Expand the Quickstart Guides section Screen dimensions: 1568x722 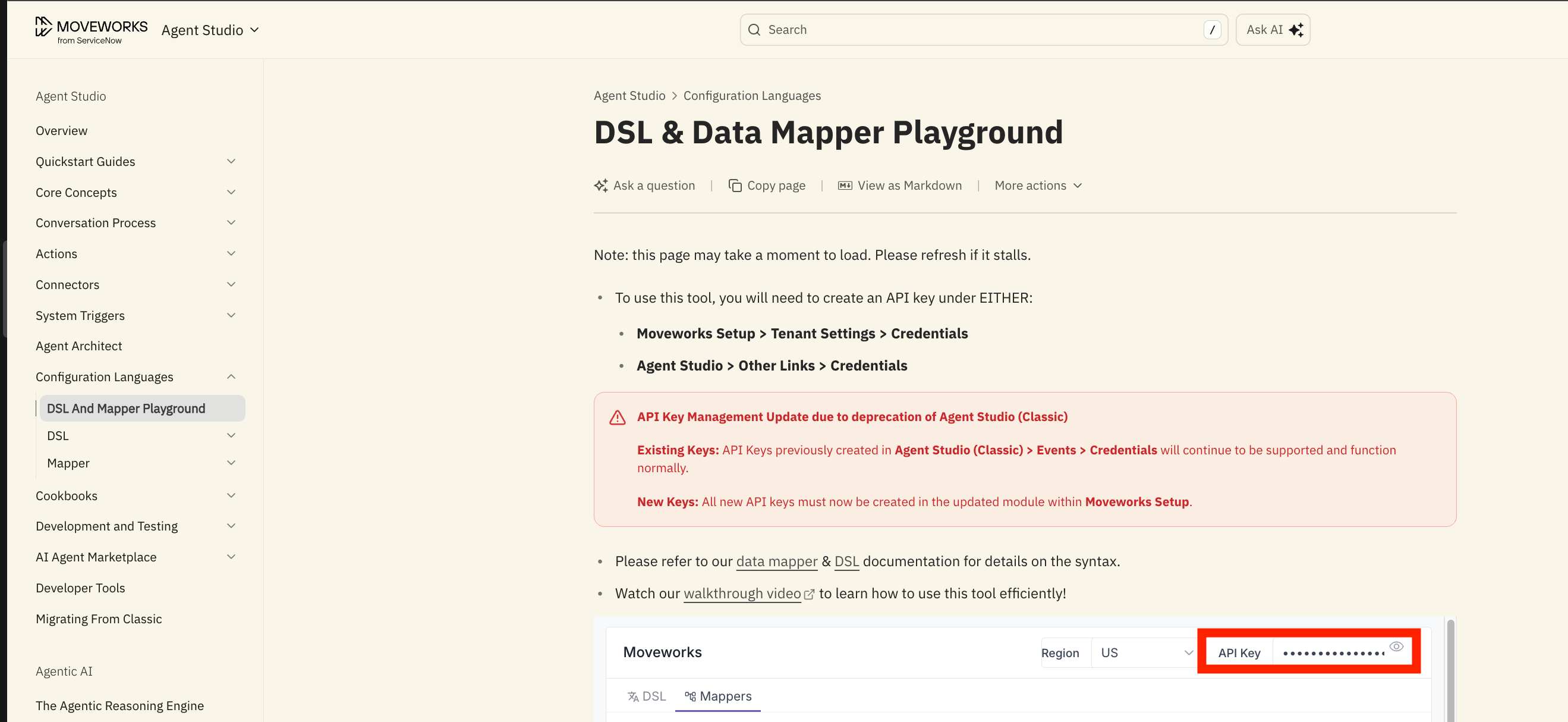[231, 161]
